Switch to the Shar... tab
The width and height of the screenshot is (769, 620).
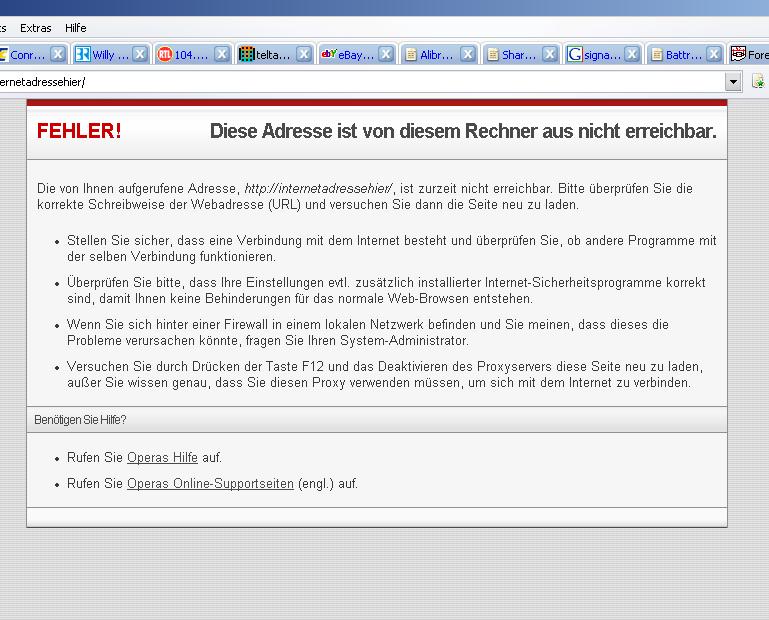point(521,54)
